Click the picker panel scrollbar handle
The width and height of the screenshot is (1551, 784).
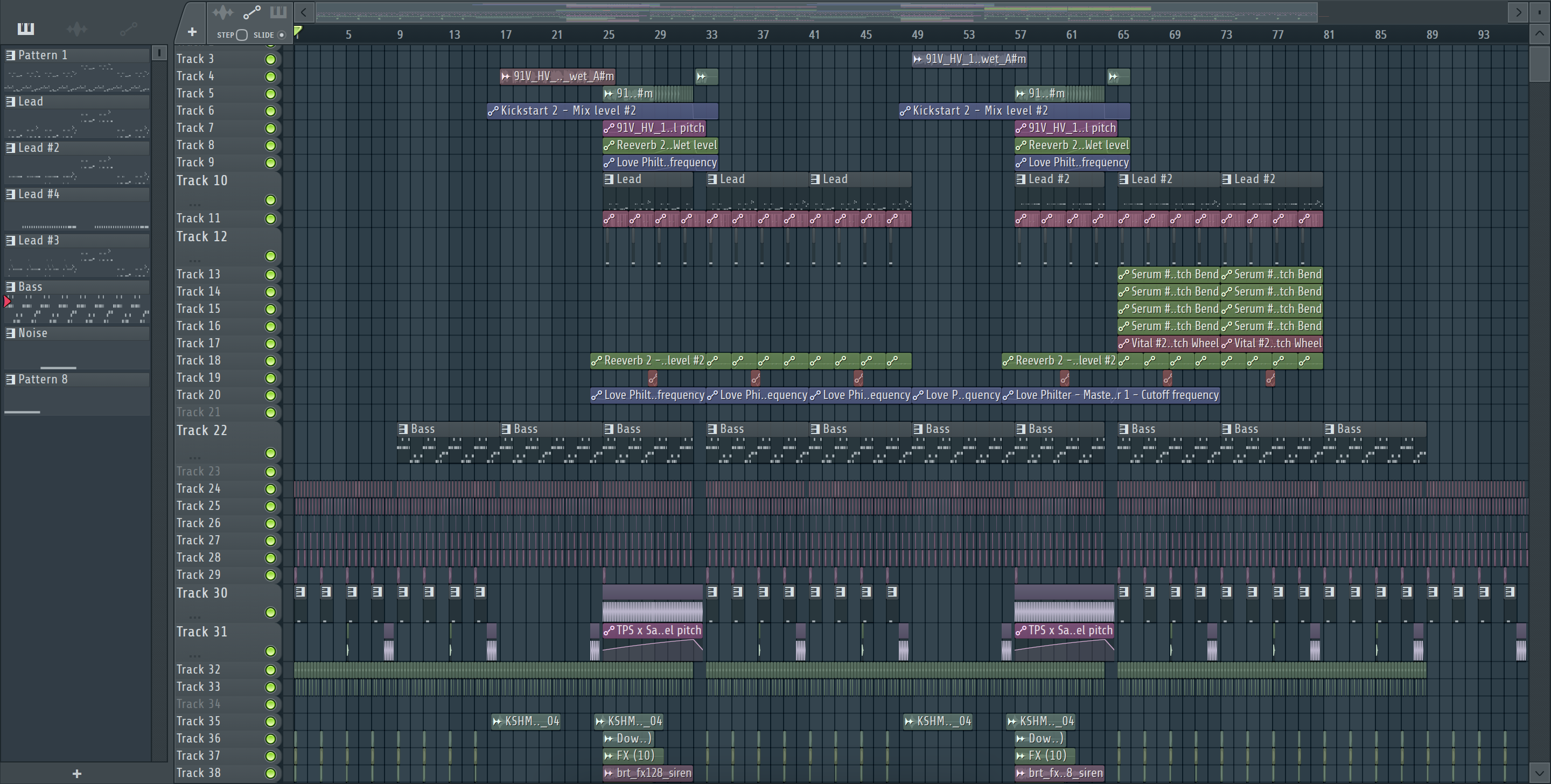point(159,53)
